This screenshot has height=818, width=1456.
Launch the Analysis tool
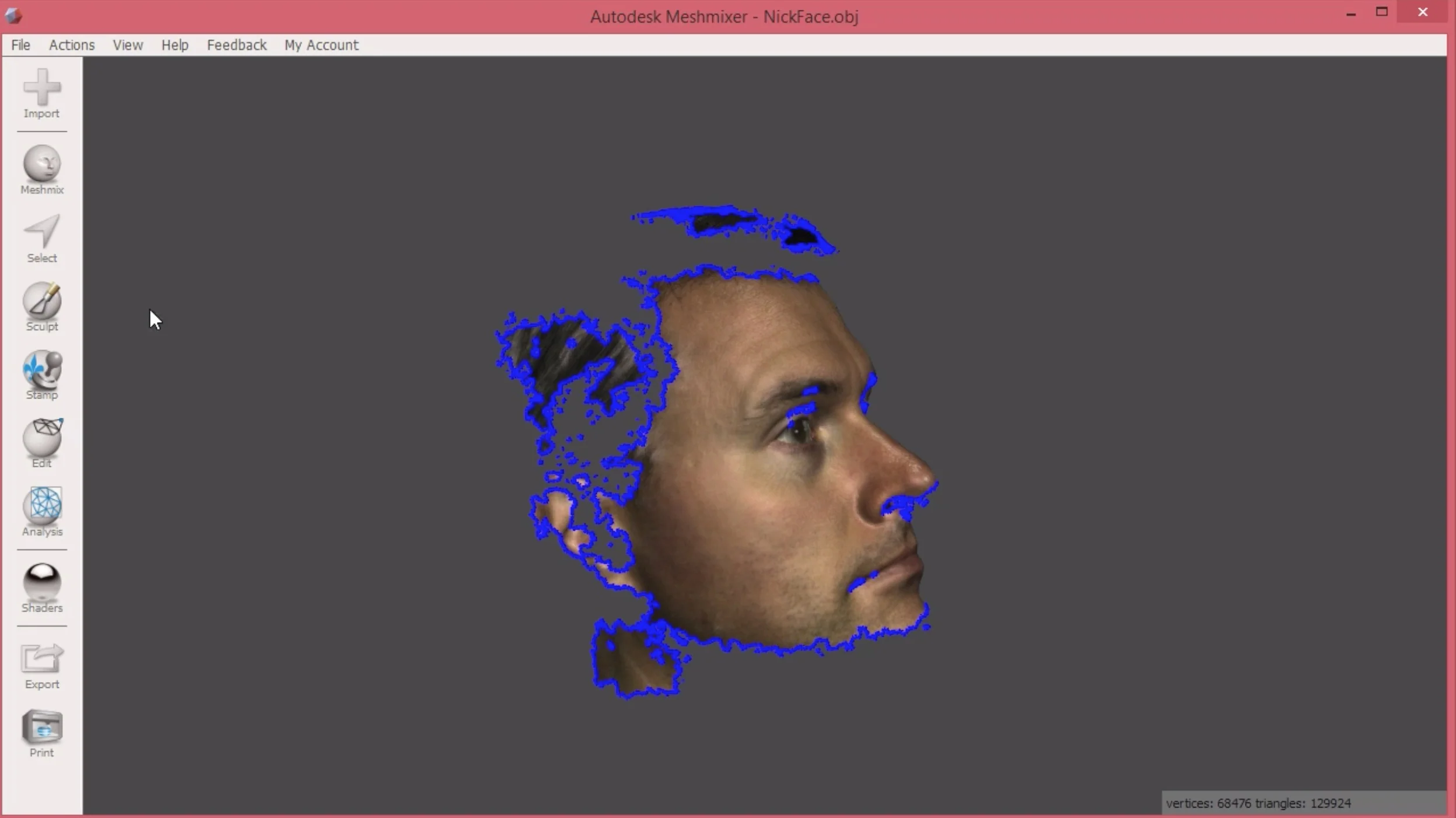pos(41,511)
